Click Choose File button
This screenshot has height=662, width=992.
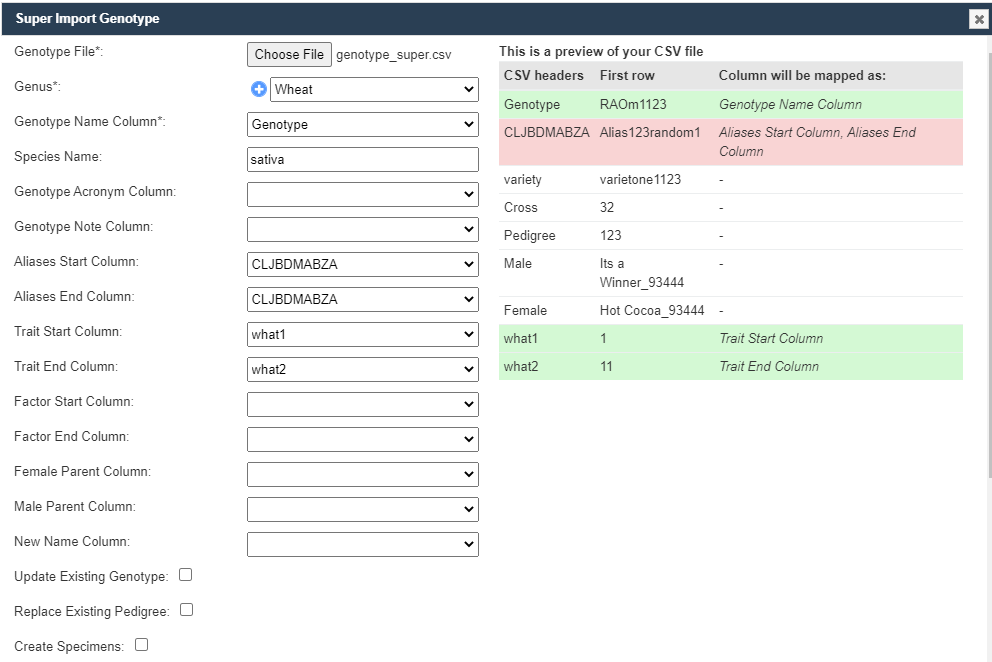289,54
